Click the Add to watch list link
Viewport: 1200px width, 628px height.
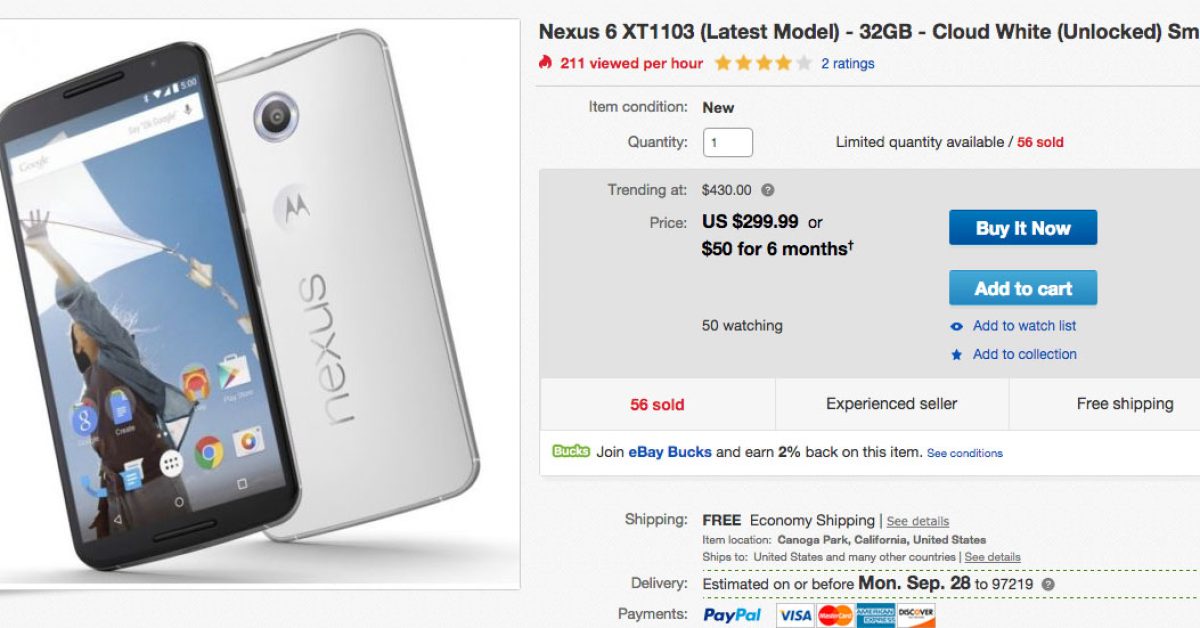click(1024, 326)
